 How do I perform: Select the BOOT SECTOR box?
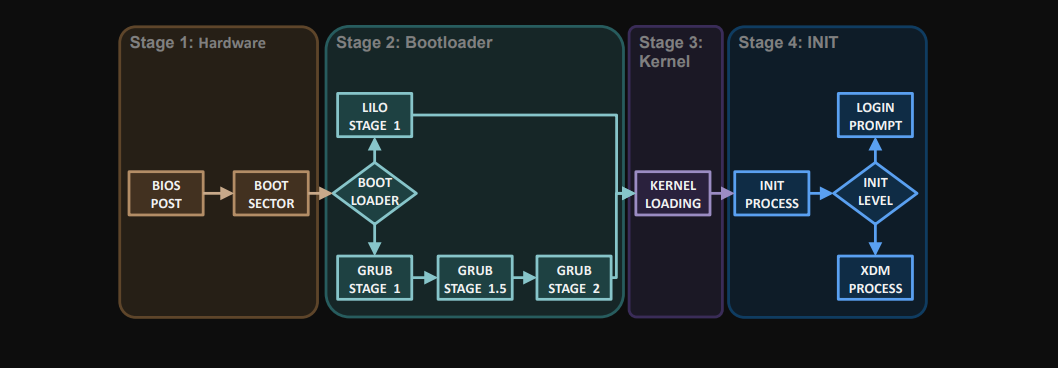pos(271,194)
